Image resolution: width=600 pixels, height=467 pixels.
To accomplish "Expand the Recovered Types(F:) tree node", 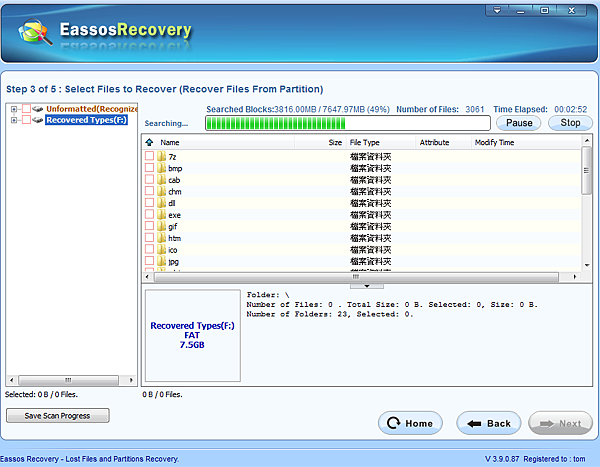I will [x=14, y=120].
